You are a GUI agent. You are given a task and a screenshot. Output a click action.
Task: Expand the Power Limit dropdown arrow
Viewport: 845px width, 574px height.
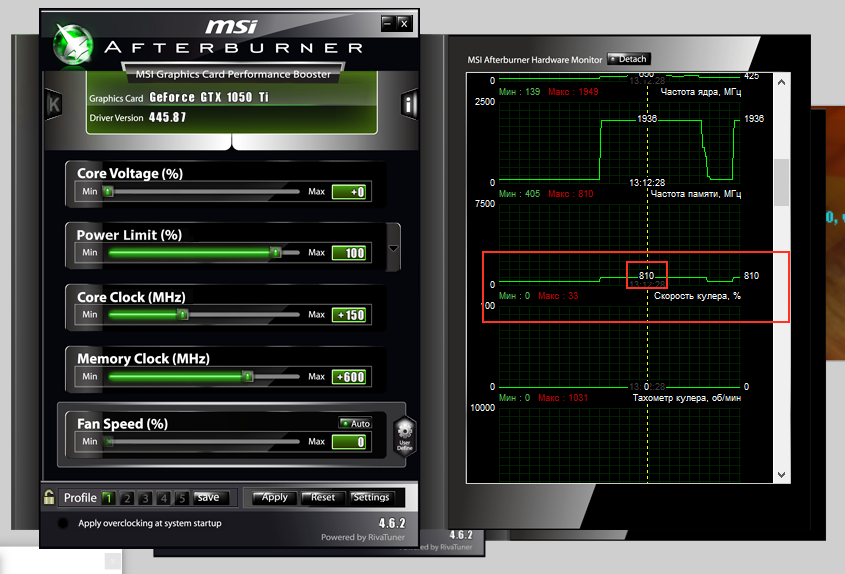[x=393, y=248]
